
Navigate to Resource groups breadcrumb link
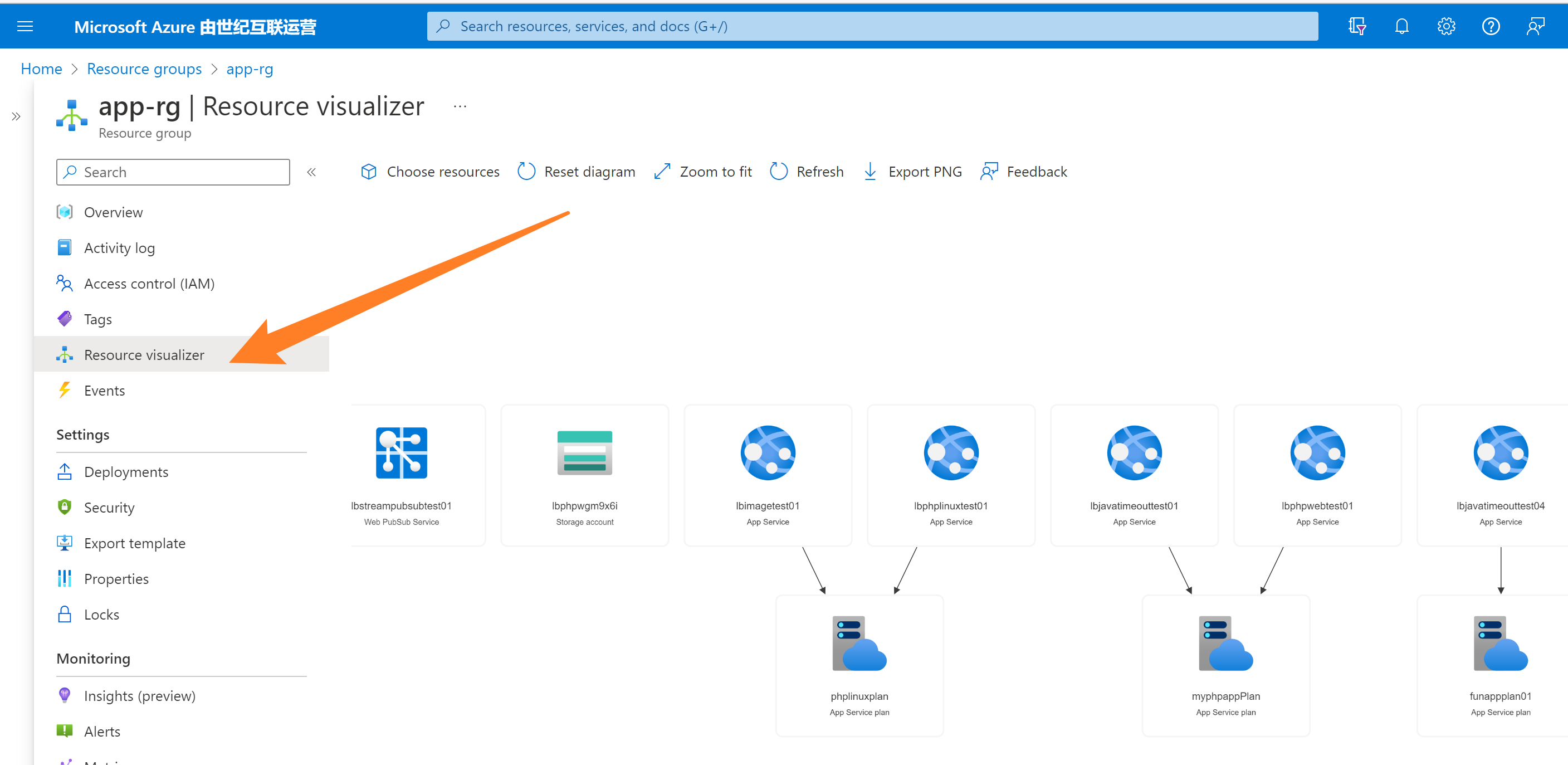click(x=144, y=69)
